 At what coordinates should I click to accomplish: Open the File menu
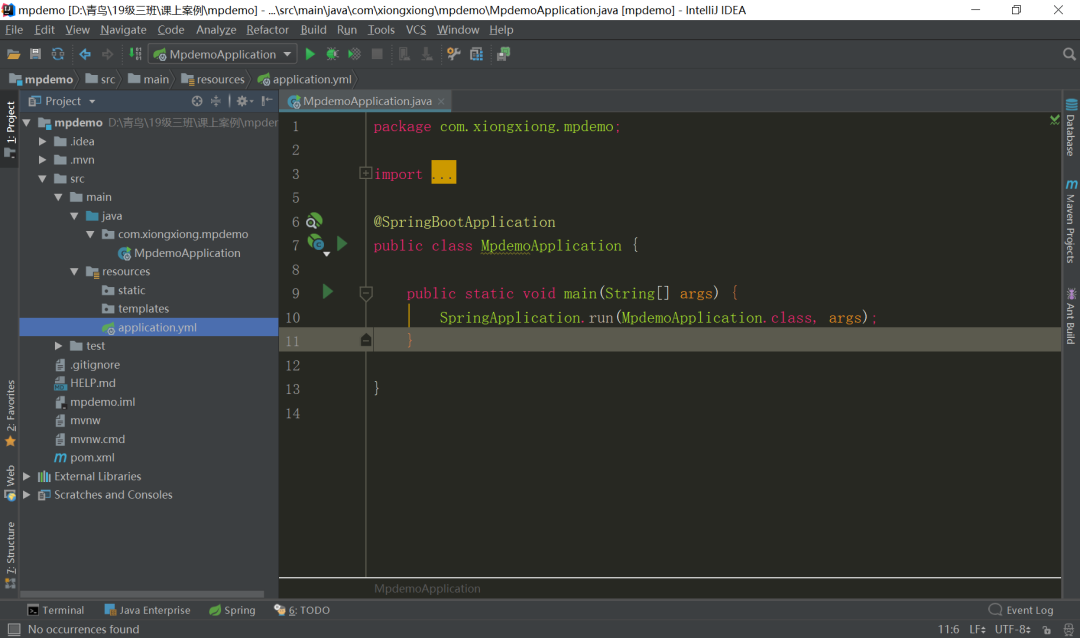coord(14,30)
